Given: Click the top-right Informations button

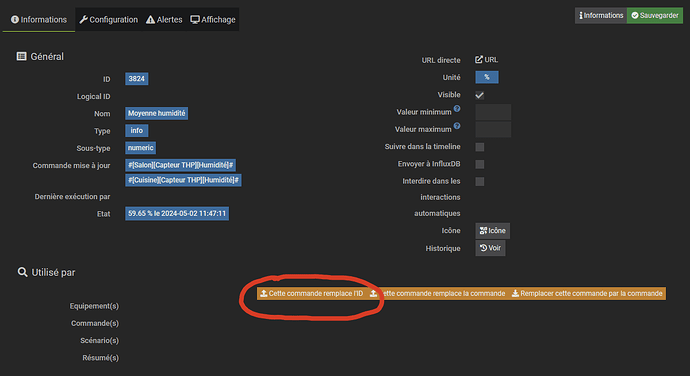Looking at the screenshot, I should [x=601, y=15].
